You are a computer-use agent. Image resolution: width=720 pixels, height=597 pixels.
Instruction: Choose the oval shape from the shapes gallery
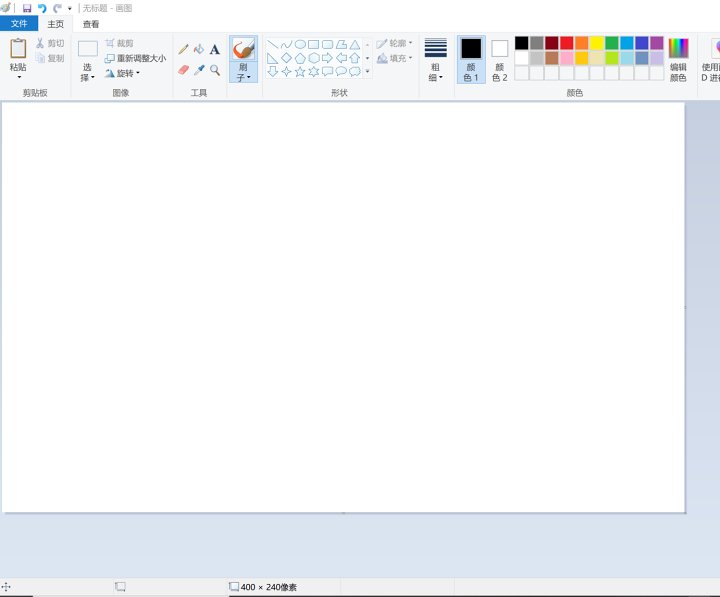[300, 44]
